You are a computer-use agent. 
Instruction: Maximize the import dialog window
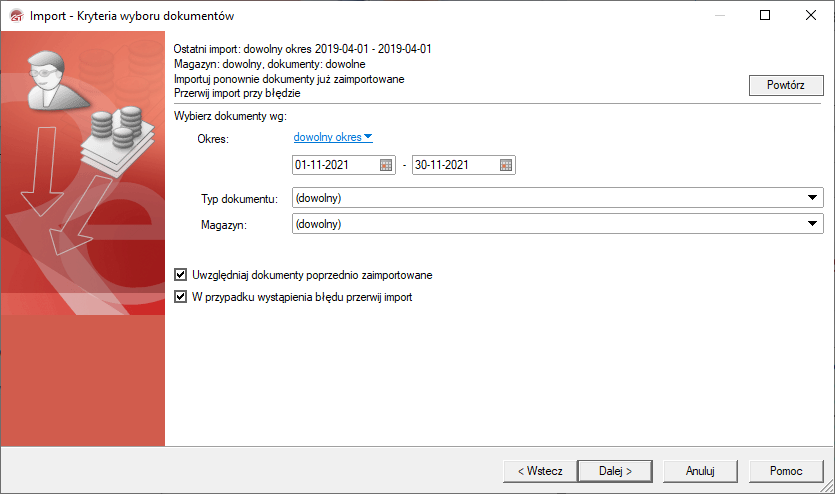pyautogui.click(x=765, y=15)
